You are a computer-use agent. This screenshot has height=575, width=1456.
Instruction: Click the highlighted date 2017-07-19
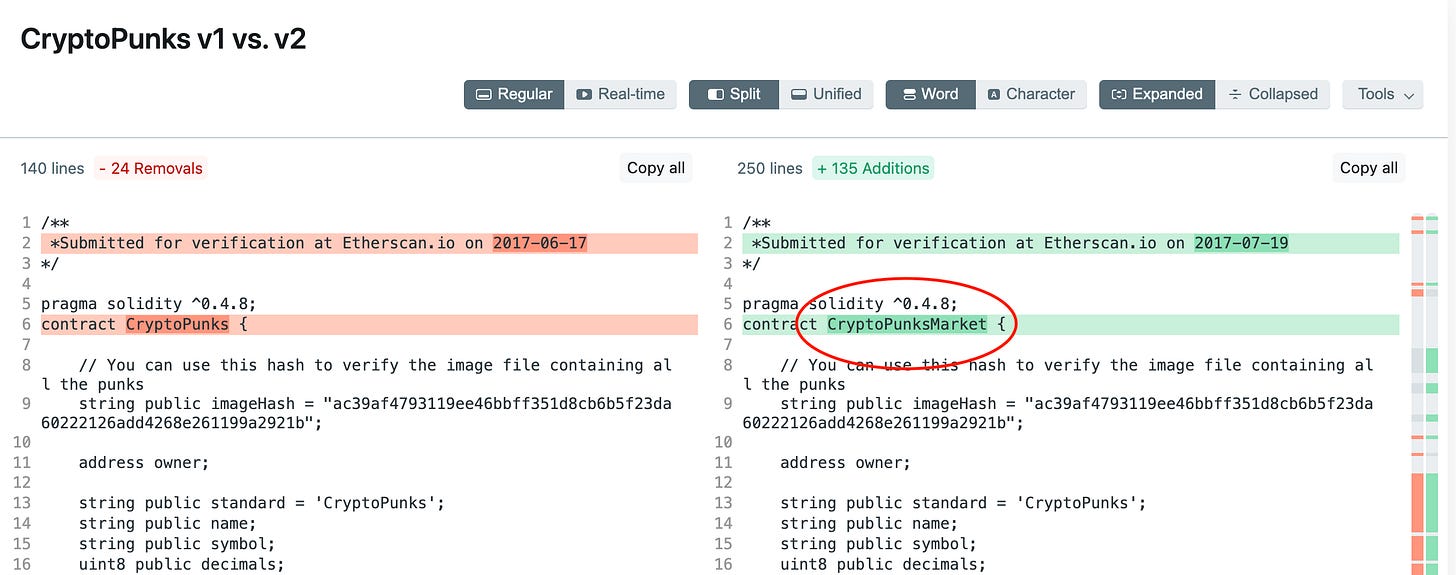[1241, 243]
